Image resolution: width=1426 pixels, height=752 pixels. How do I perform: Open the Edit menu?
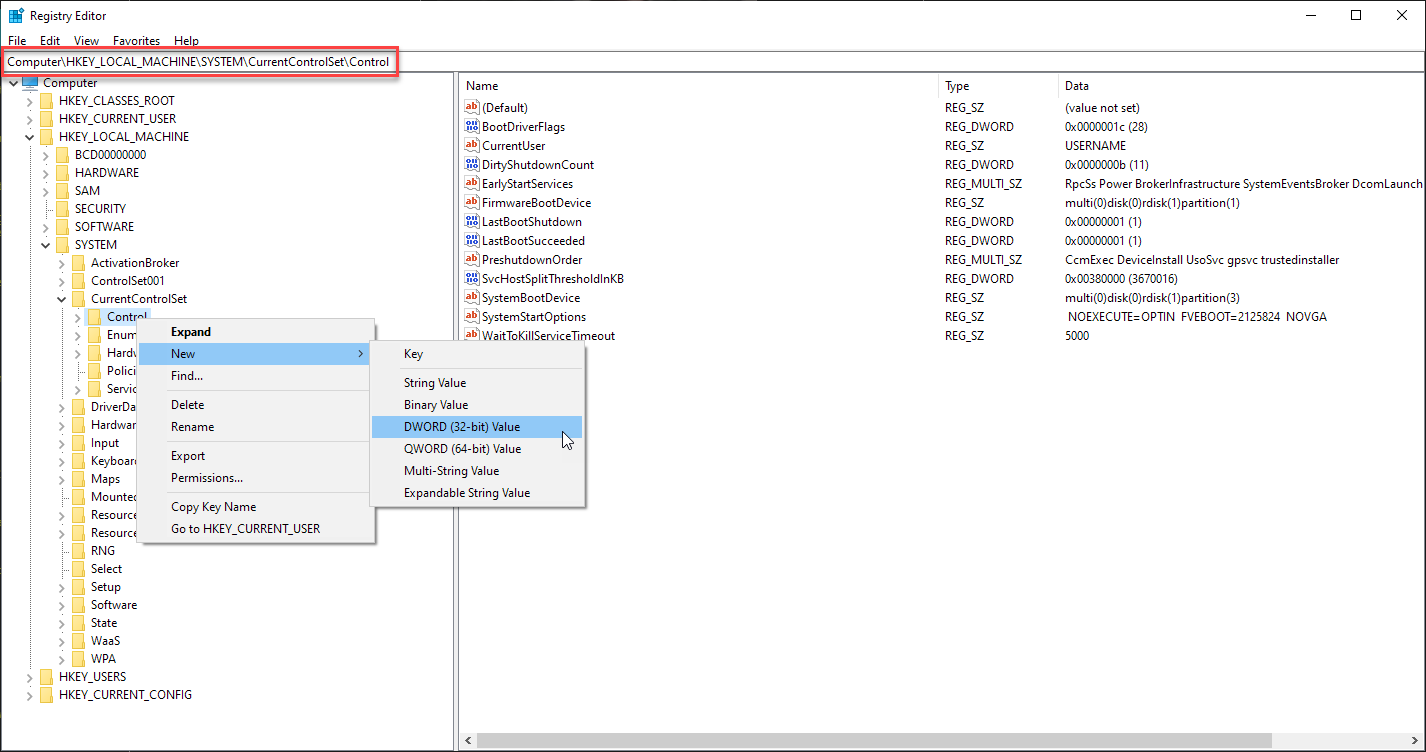click(x=50, y=41)
